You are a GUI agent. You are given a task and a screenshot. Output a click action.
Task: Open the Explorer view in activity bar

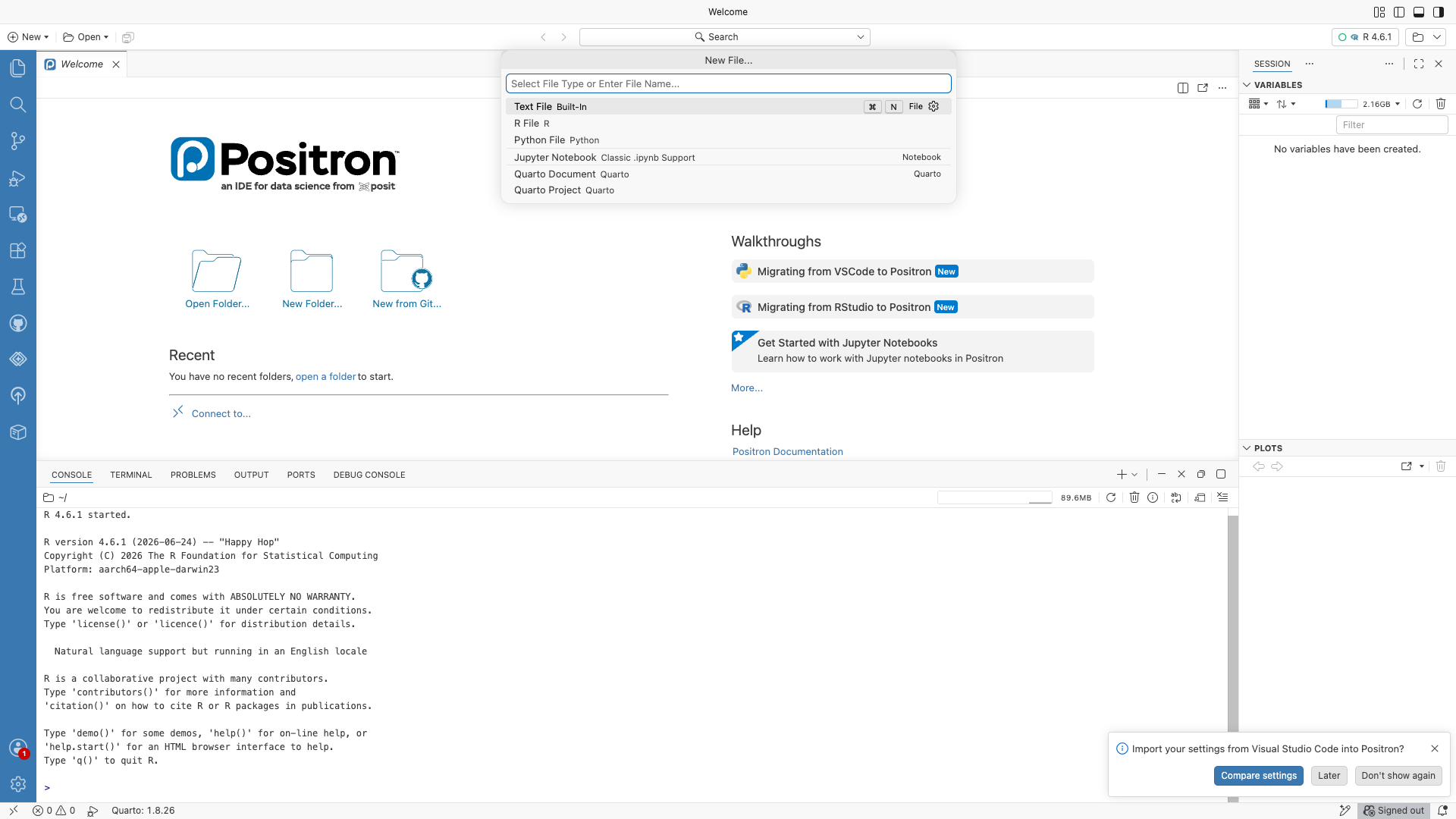click(x=18, y=68)
